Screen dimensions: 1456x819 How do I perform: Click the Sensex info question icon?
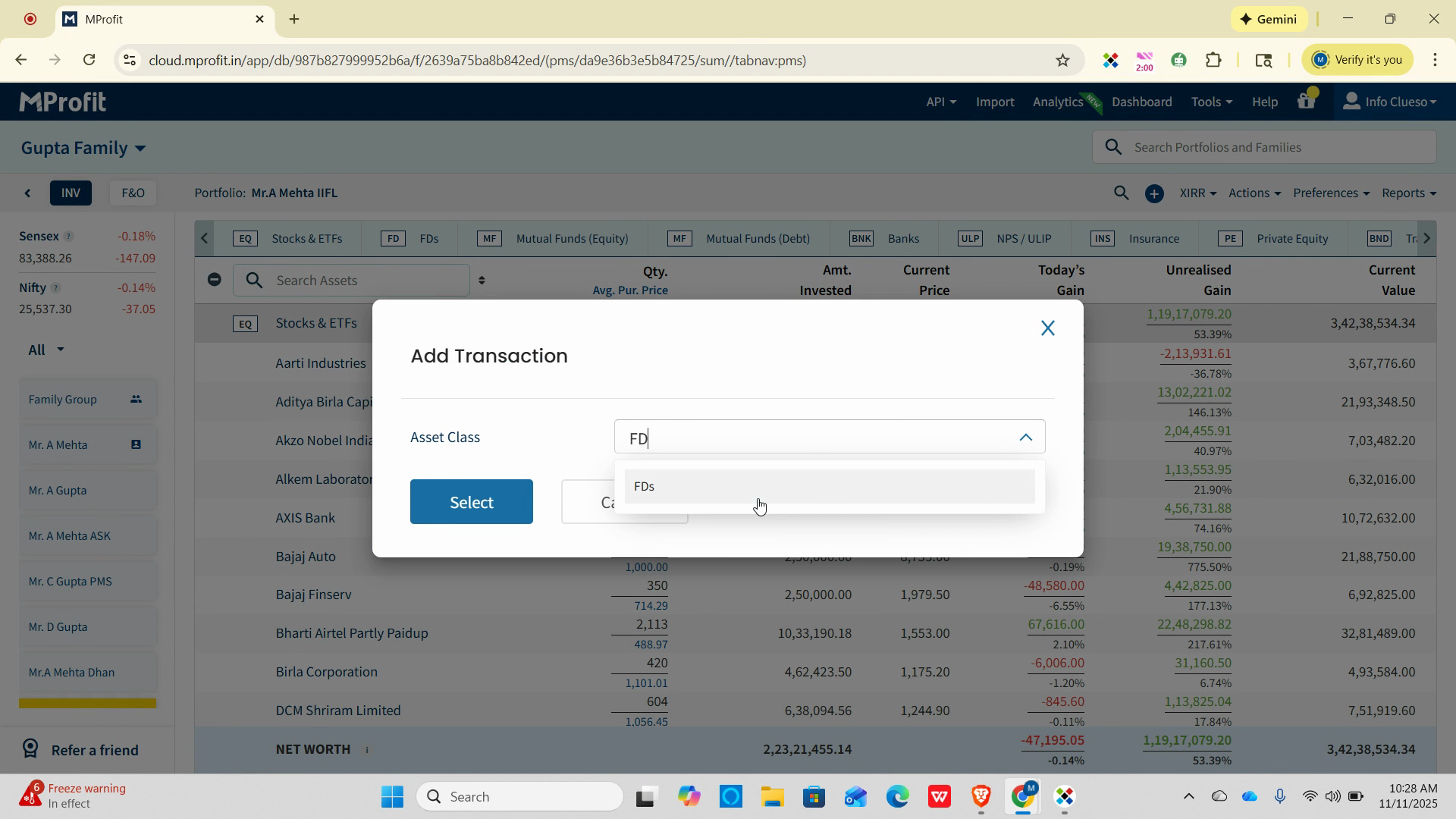[x=68, y=237]
